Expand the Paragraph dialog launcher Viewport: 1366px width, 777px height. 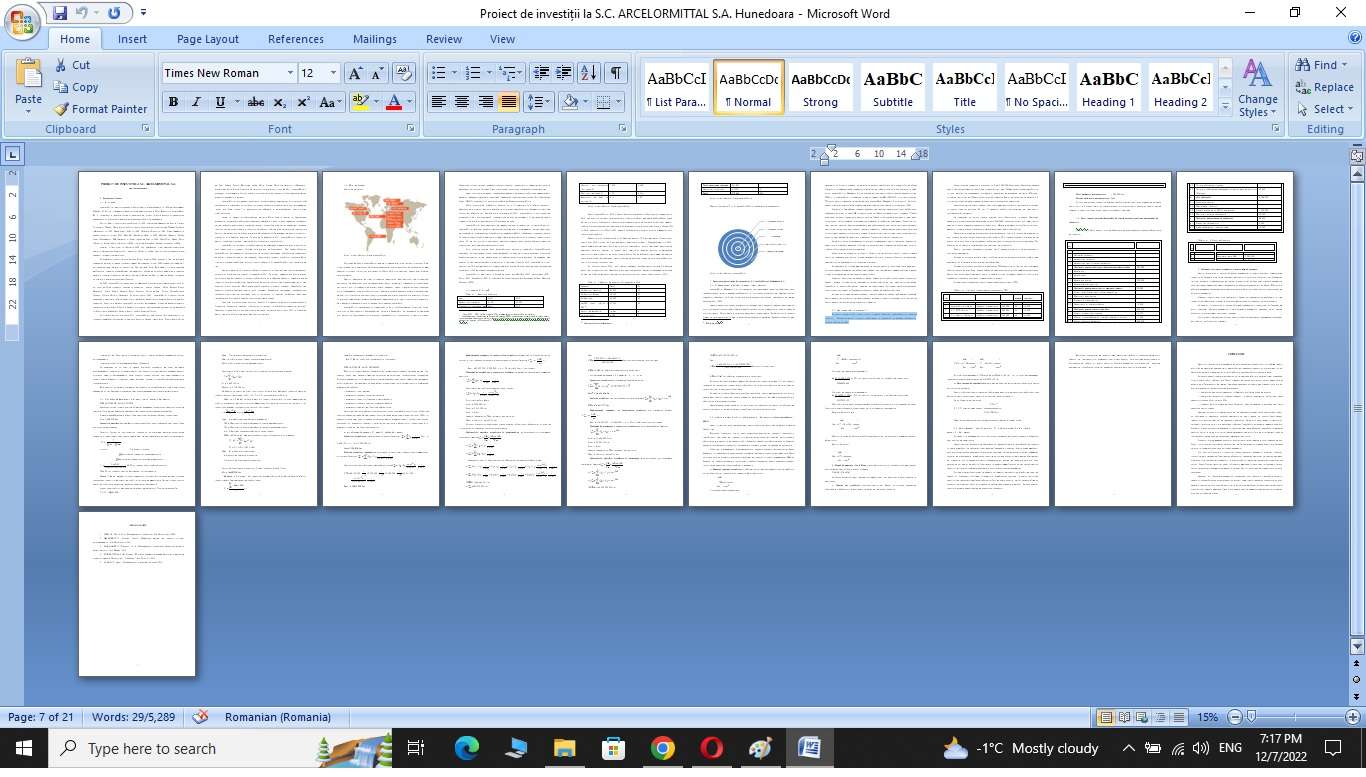pyautogui.click(x=623, y=129)
